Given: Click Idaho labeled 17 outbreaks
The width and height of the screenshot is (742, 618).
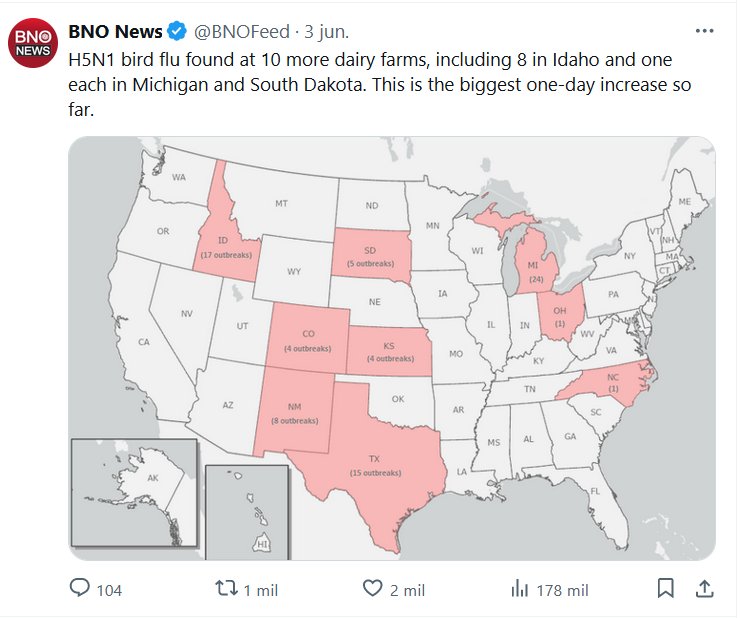Looking at the screenshot, I should tap(224, 246).
